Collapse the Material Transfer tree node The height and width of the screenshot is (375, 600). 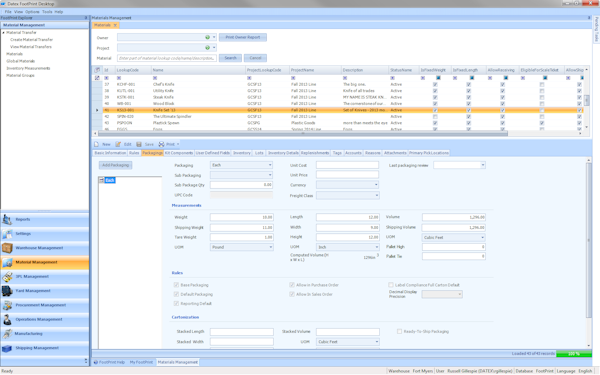click(x=4, y=33)
